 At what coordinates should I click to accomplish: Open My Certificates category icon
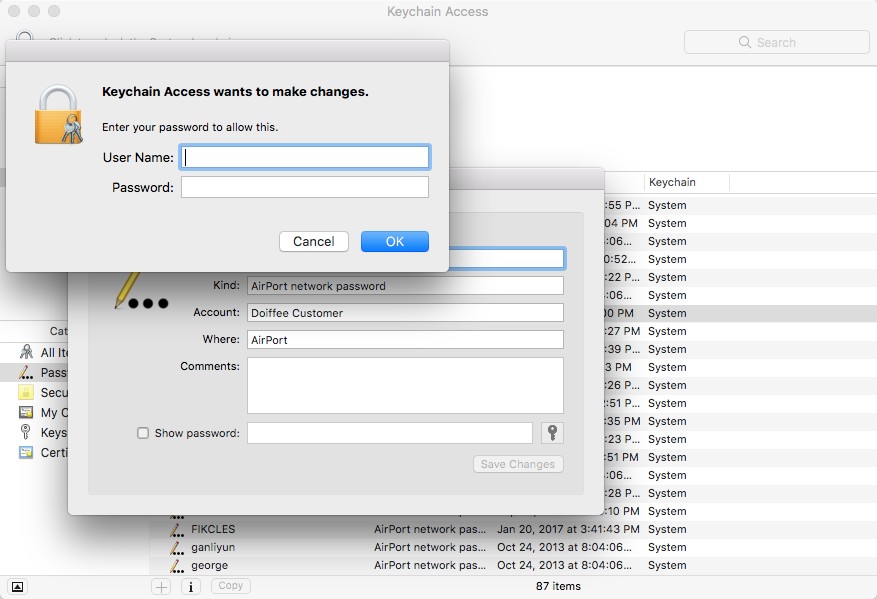(x=26, y=412)
